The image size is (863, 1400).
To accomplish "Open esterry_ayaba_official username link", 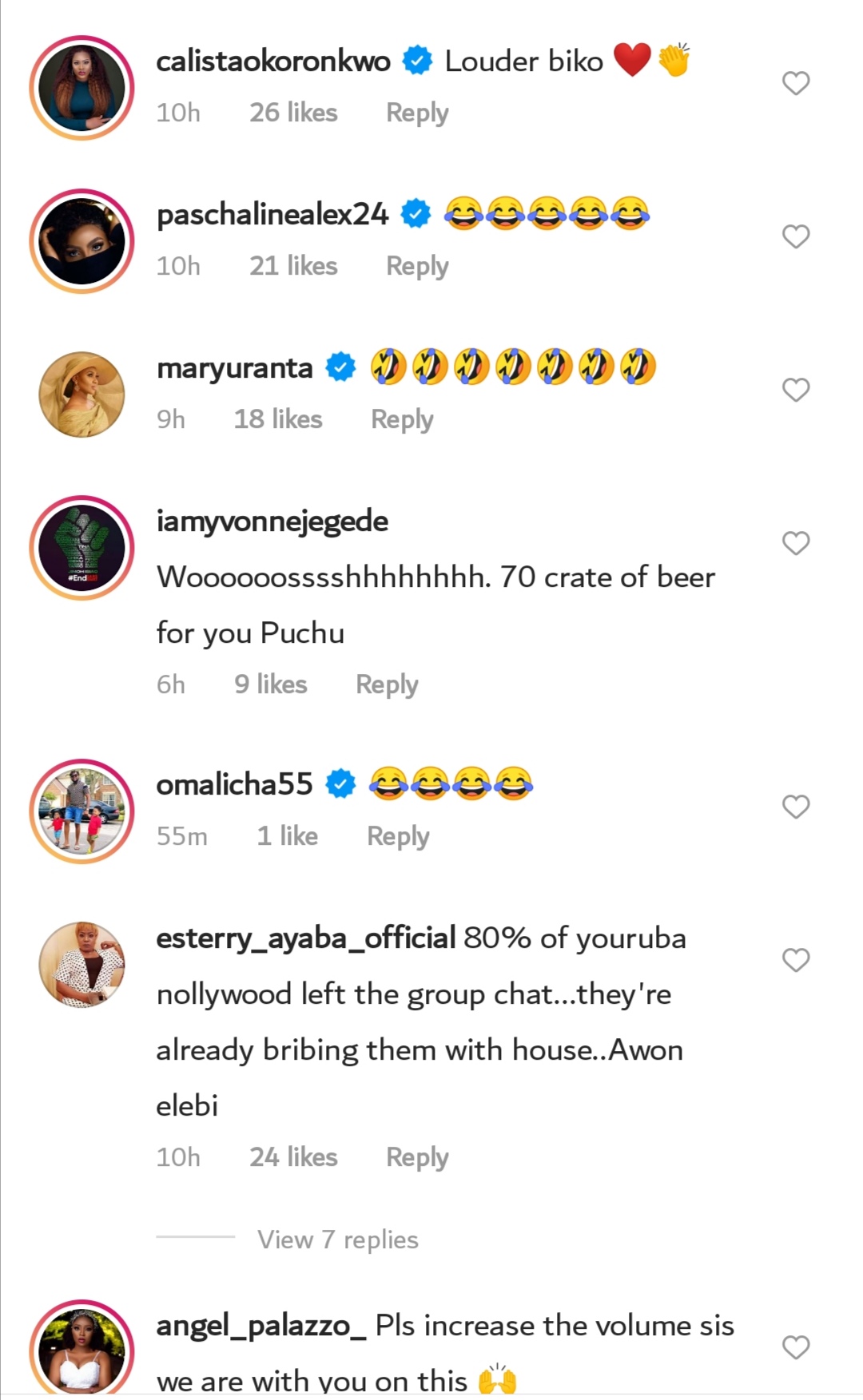I will (x=305, y=938).
